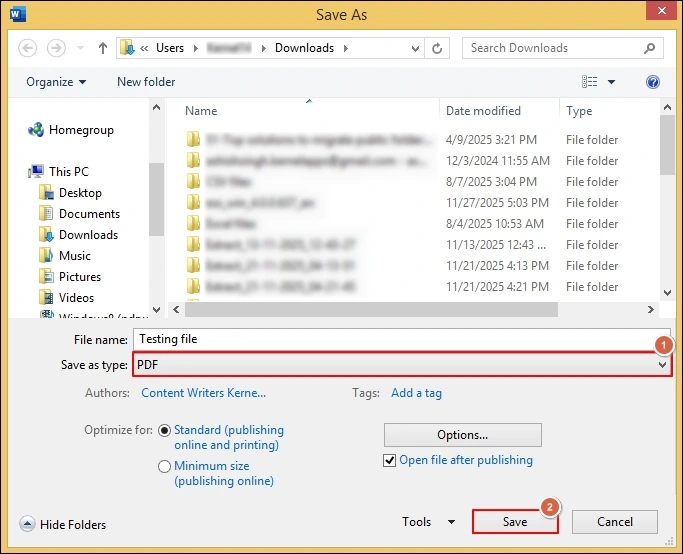The width and height of the screenshot is (683, 554).
Task: Click the This PC computer icon
Action: (36, 171)
